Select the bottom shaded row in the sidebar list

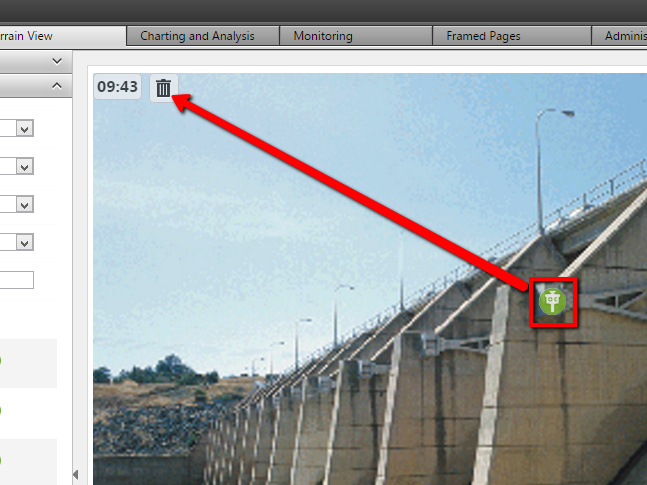pyautogui.click(x=28, y=462)
